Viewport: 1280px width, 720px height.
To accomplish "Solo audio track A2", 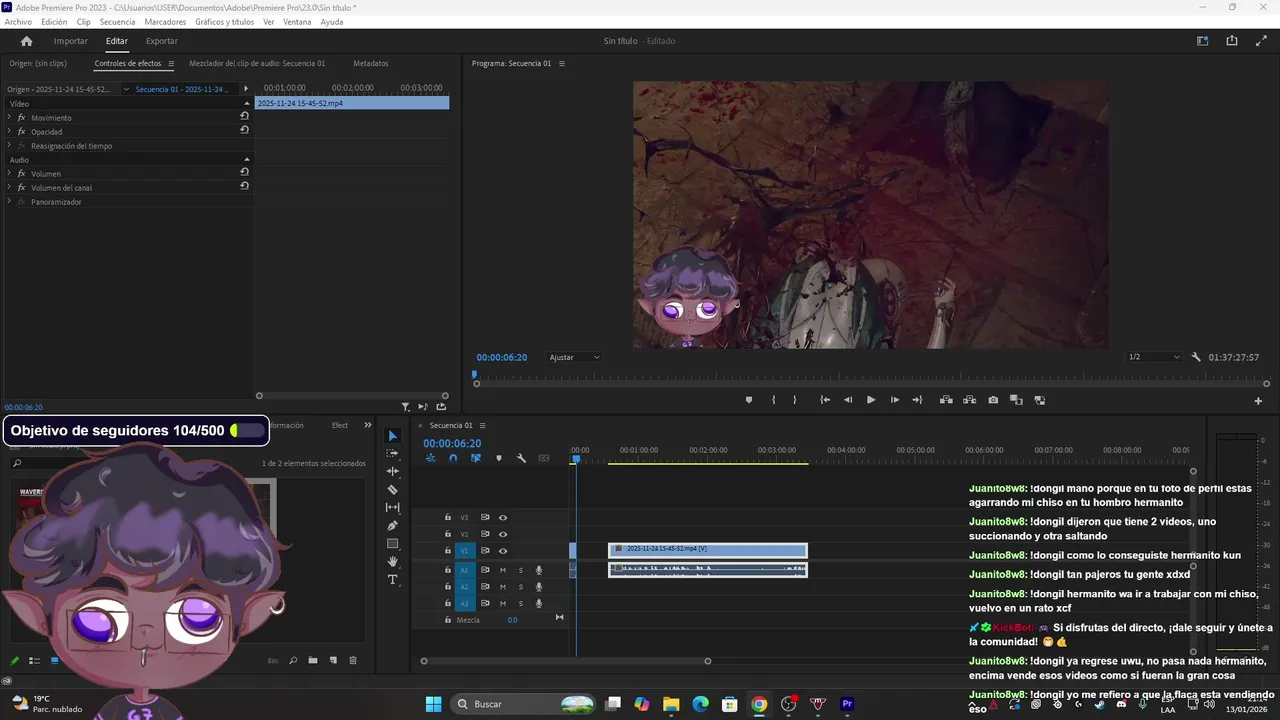I will point(520,587).
